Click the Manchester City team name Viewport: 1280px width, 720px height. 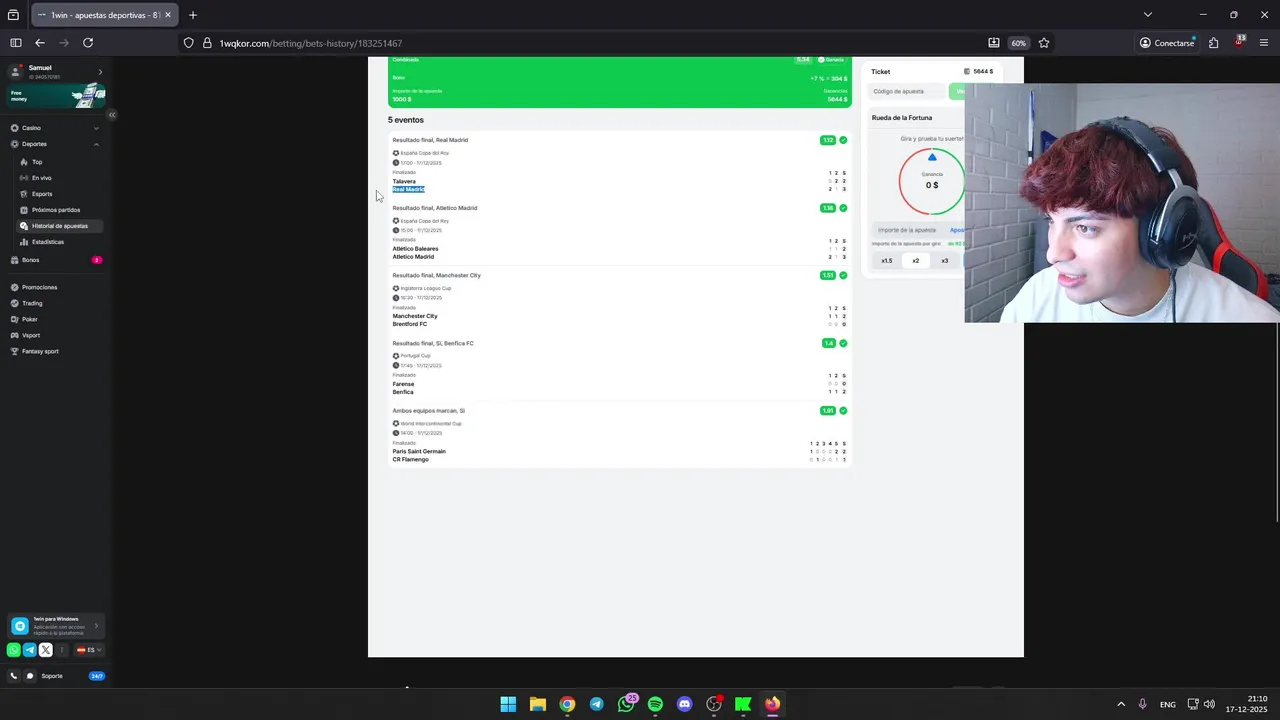[415, 316]
